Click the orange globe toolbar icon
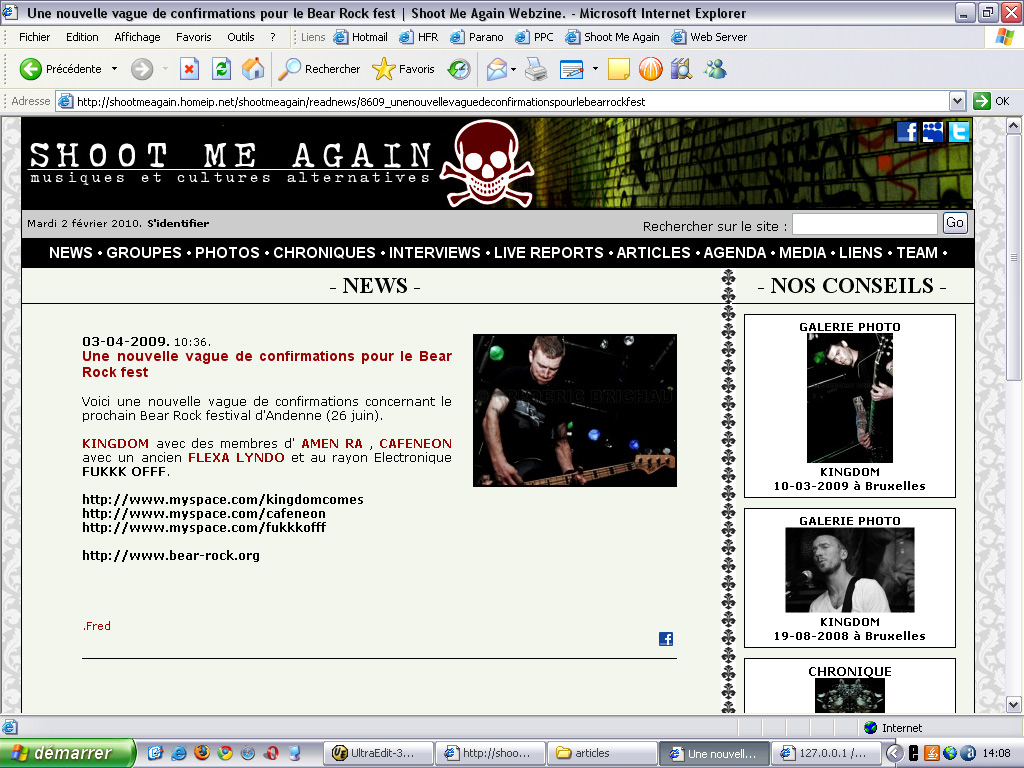1024x768 pixels. 650,69
